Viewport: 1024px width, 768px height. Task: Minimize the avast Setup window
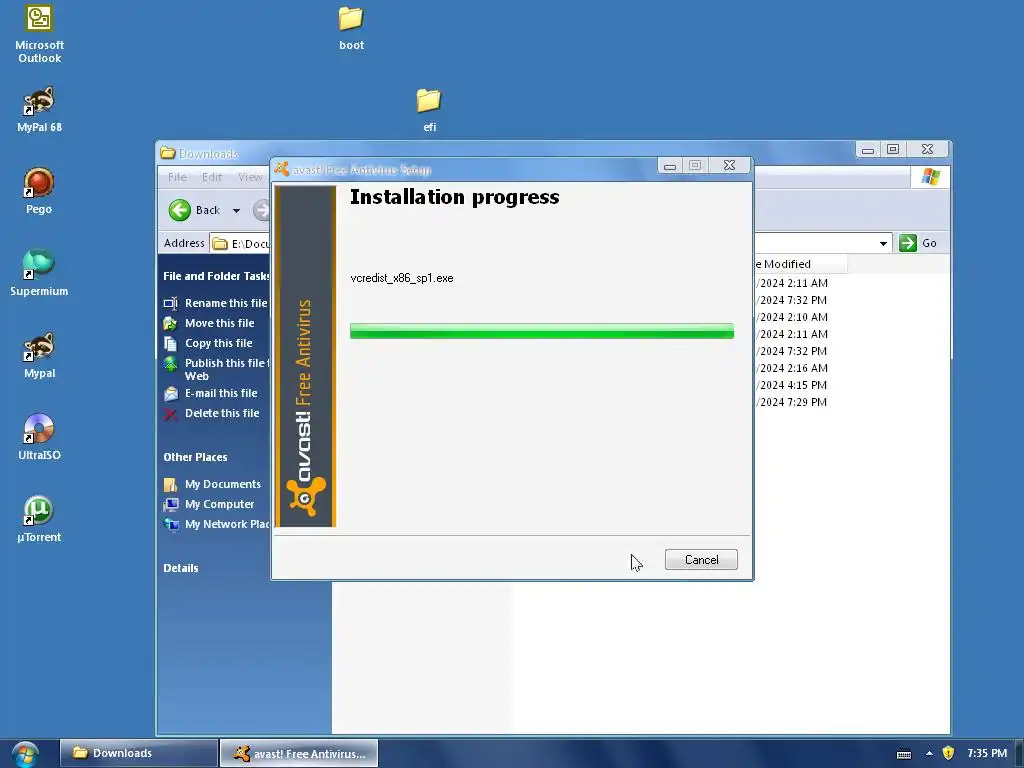coord(669,166)
